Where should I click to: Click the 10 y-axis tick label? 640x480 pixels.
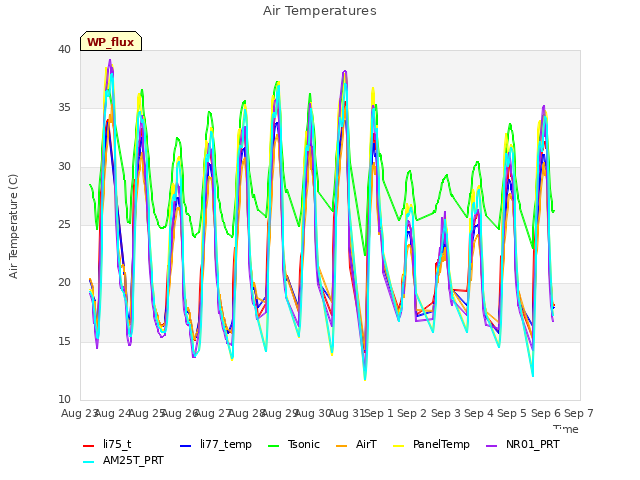coord(64,399)
